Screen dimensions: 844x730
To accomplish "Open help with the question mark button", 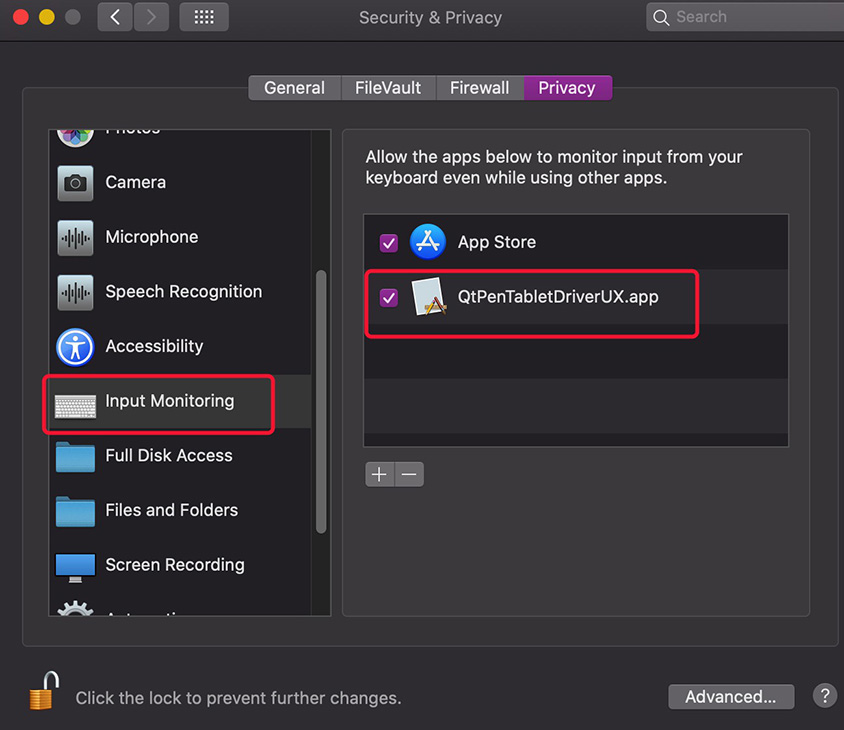I will 825,696.
